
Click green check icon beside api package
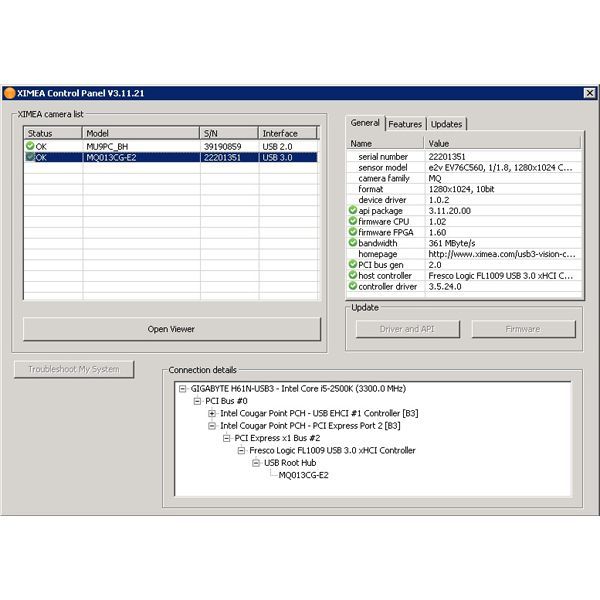[x=353, y=210]
